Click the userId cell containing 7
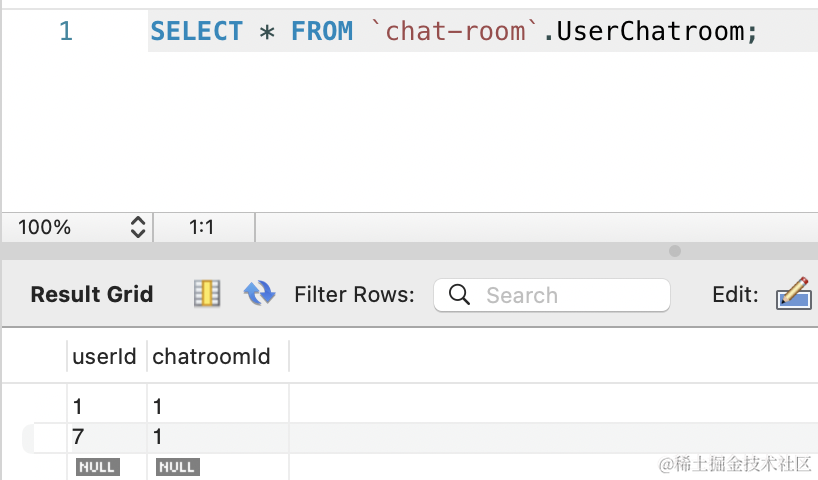 point(79,437)
